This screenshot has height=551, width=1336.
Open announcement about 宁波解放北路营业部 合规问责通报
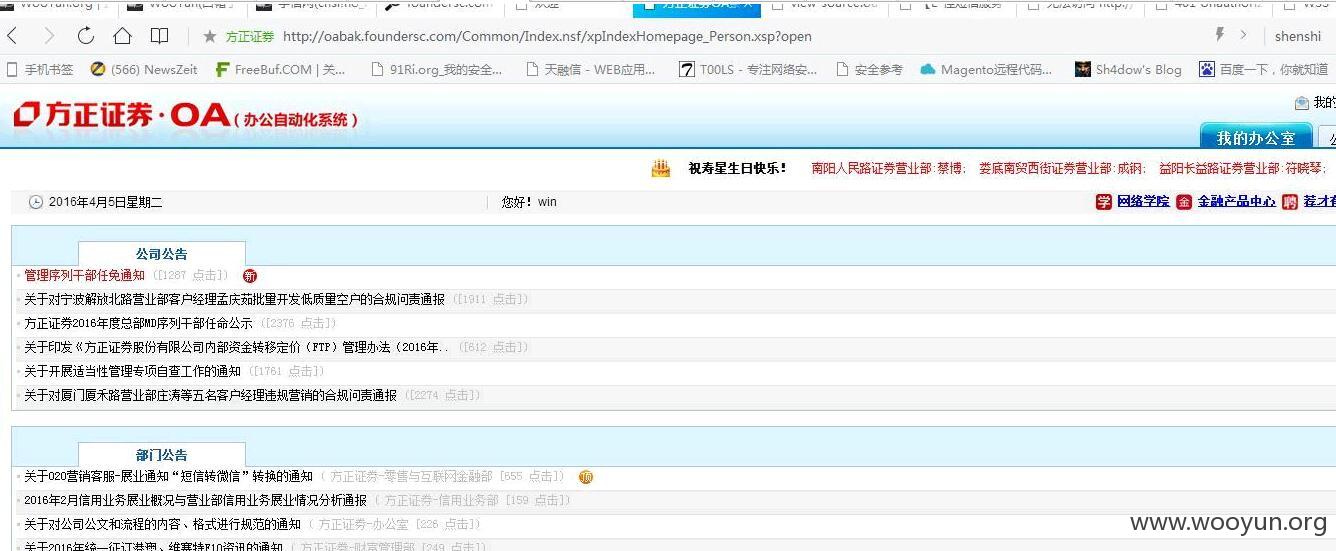[234, 299]
